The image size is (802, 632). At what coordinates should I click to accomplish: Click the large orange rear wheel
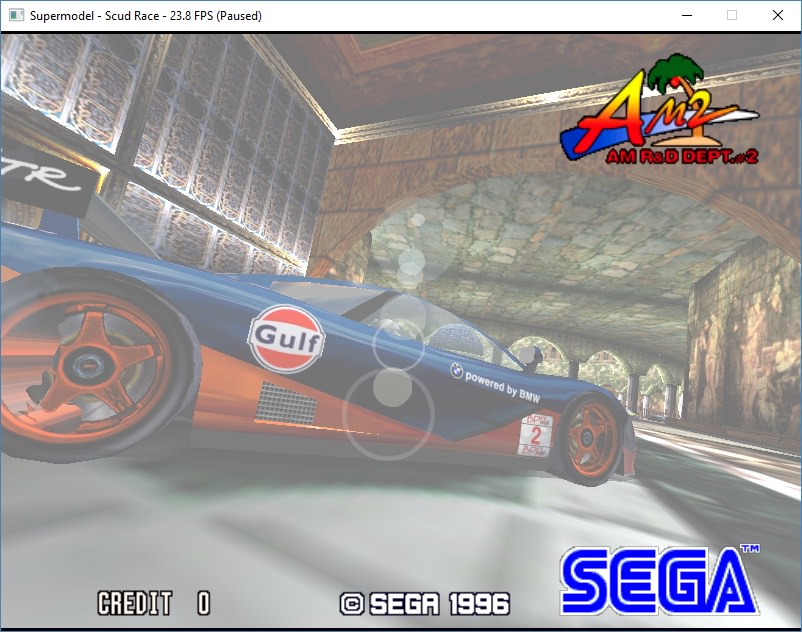[90, 368]
